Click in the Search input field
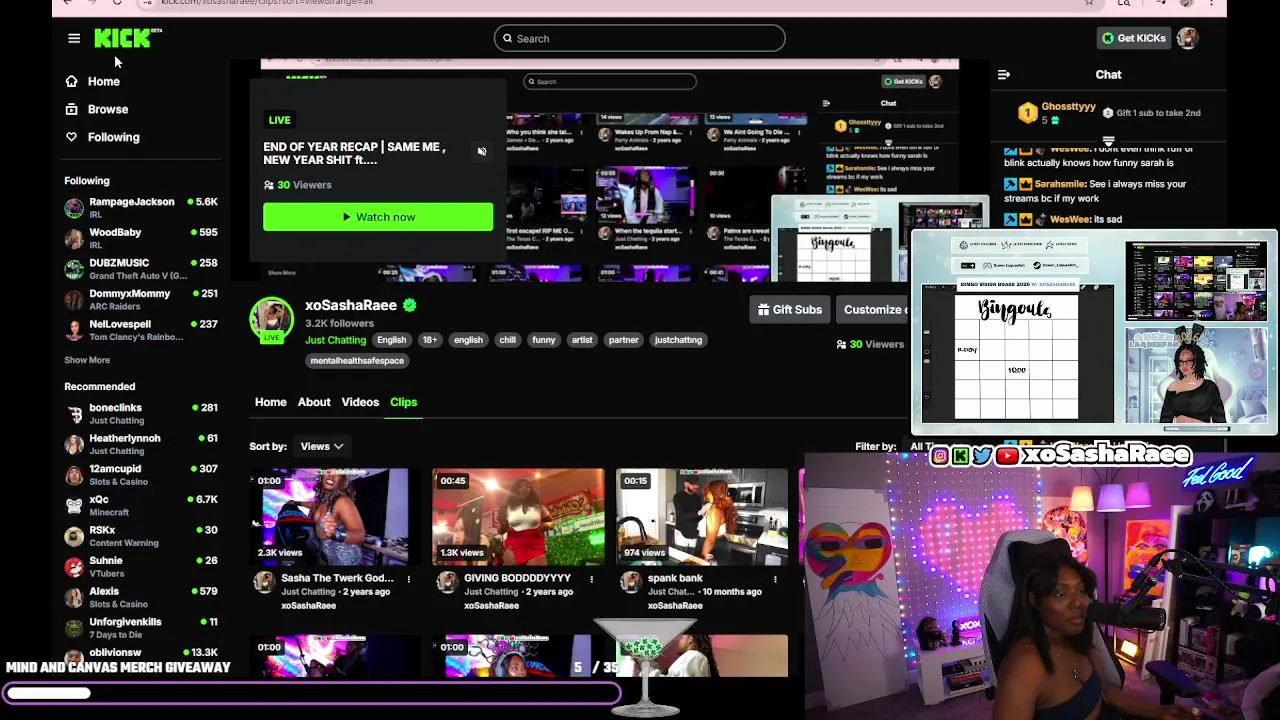The height and width of the screenshot is (720, 1280). click(x=639, y=38)
